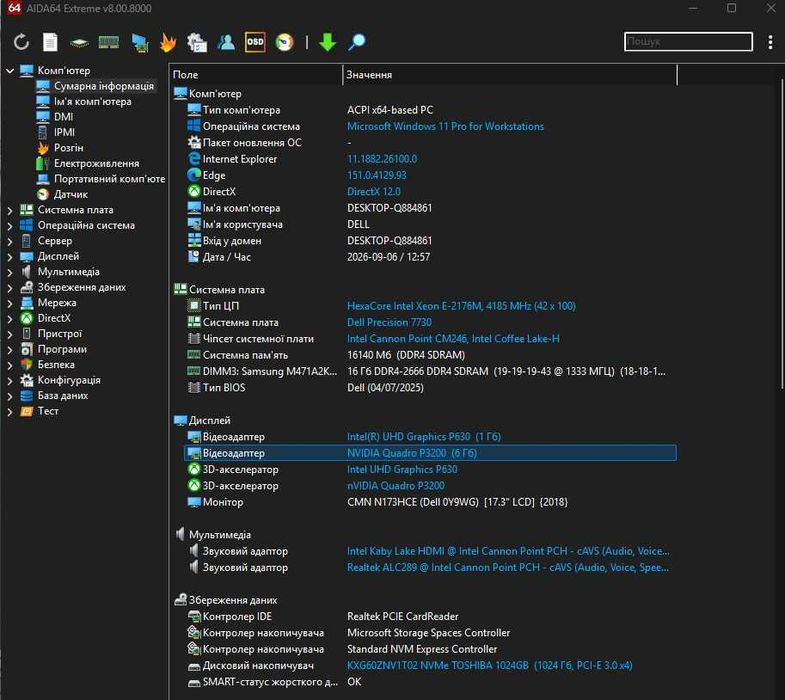Viewport: 785px width, 700px height.
Task: Expand the DirectX tree node
Action: coord(10,319)
